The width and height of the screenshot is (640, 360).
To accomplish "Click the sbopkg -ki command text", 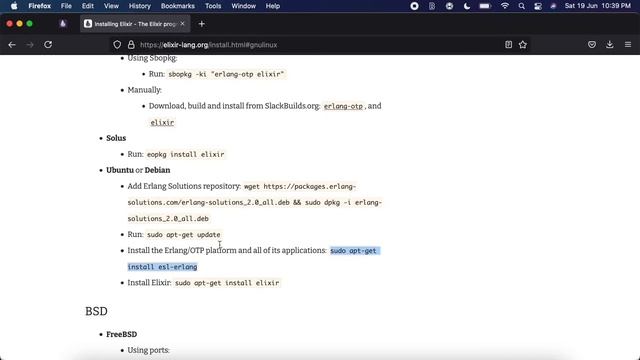I will tap(226, 74).
